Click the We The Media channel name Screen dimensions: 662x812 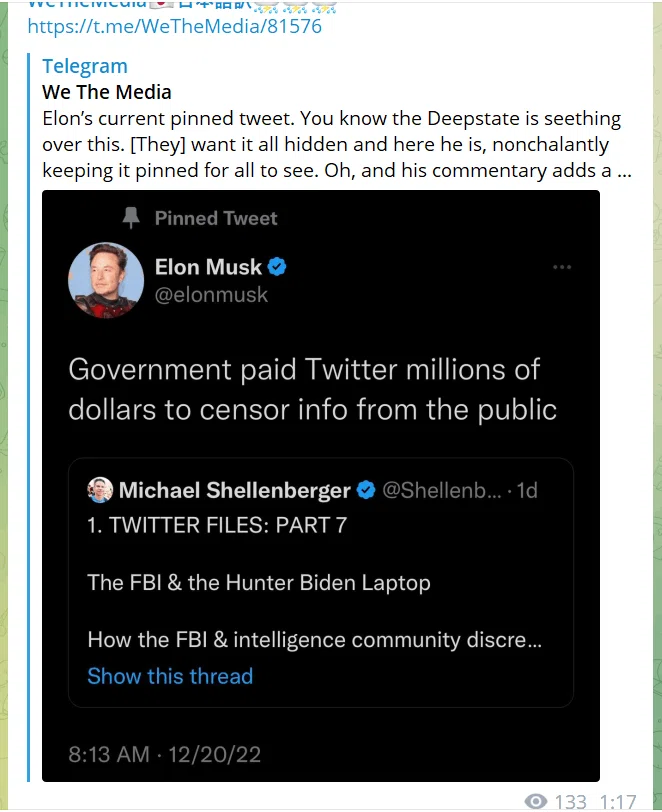[107, 92]
